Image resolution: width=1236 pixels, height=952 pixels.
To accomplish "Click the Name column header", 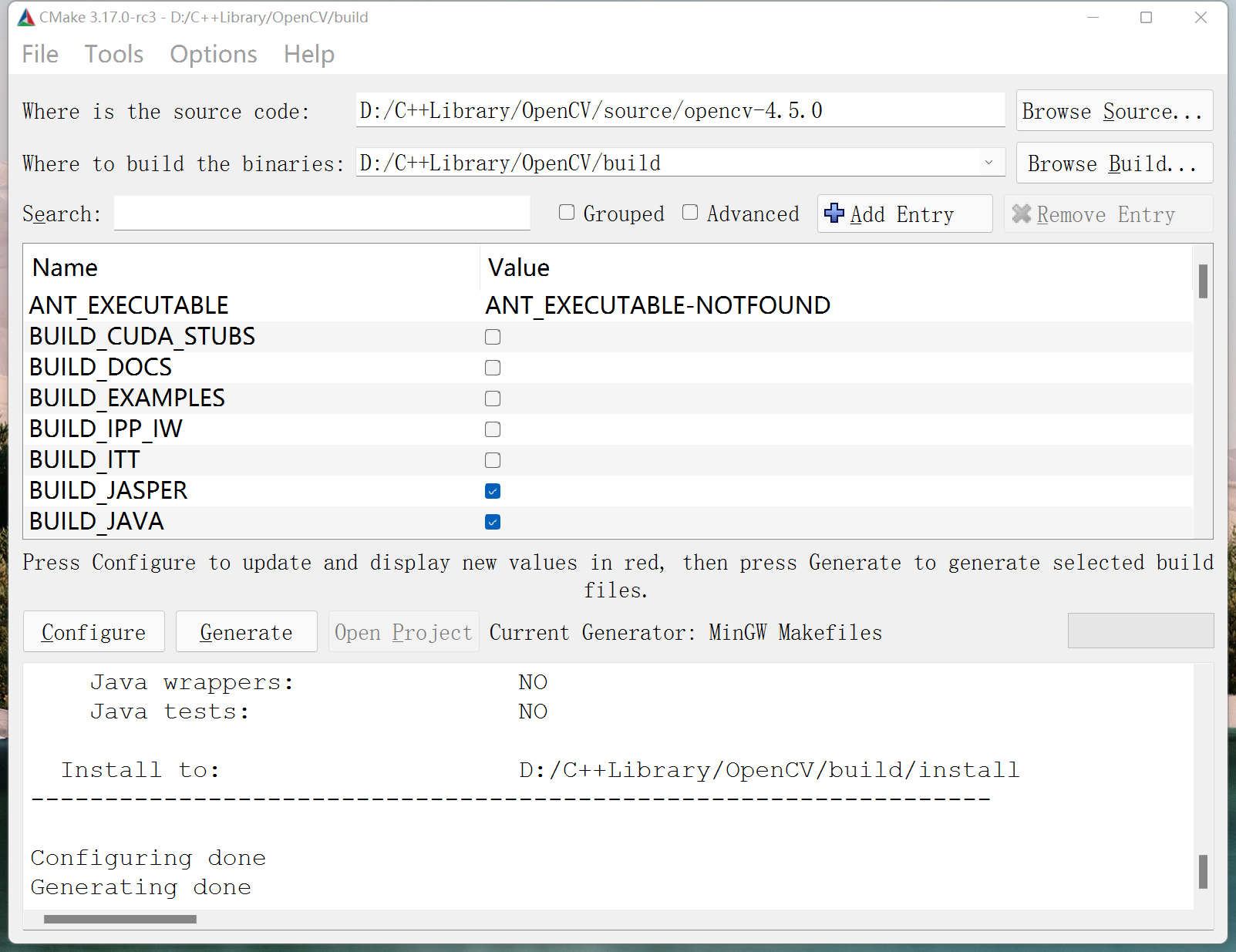I will click(x=66, y=267).
